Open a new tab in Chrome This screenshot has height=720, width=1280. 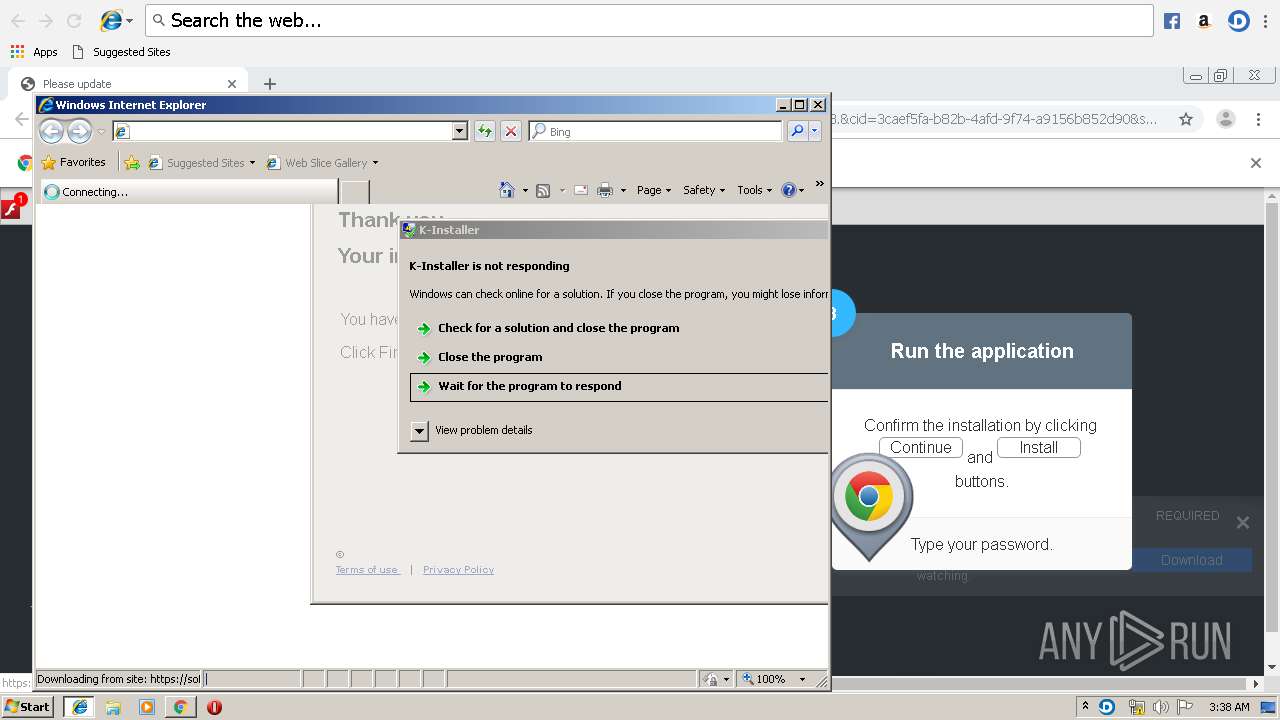click(269, 84)
